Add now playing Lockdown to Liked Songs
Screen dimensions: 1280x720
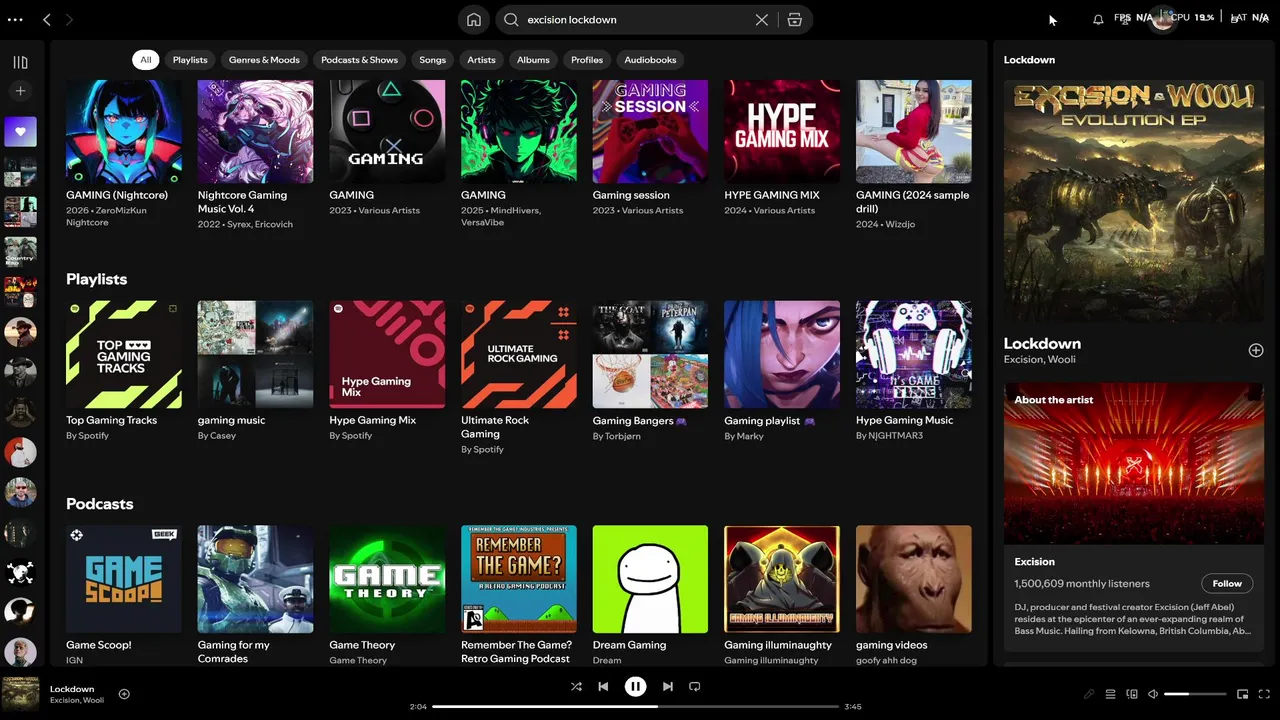point(124,694)
